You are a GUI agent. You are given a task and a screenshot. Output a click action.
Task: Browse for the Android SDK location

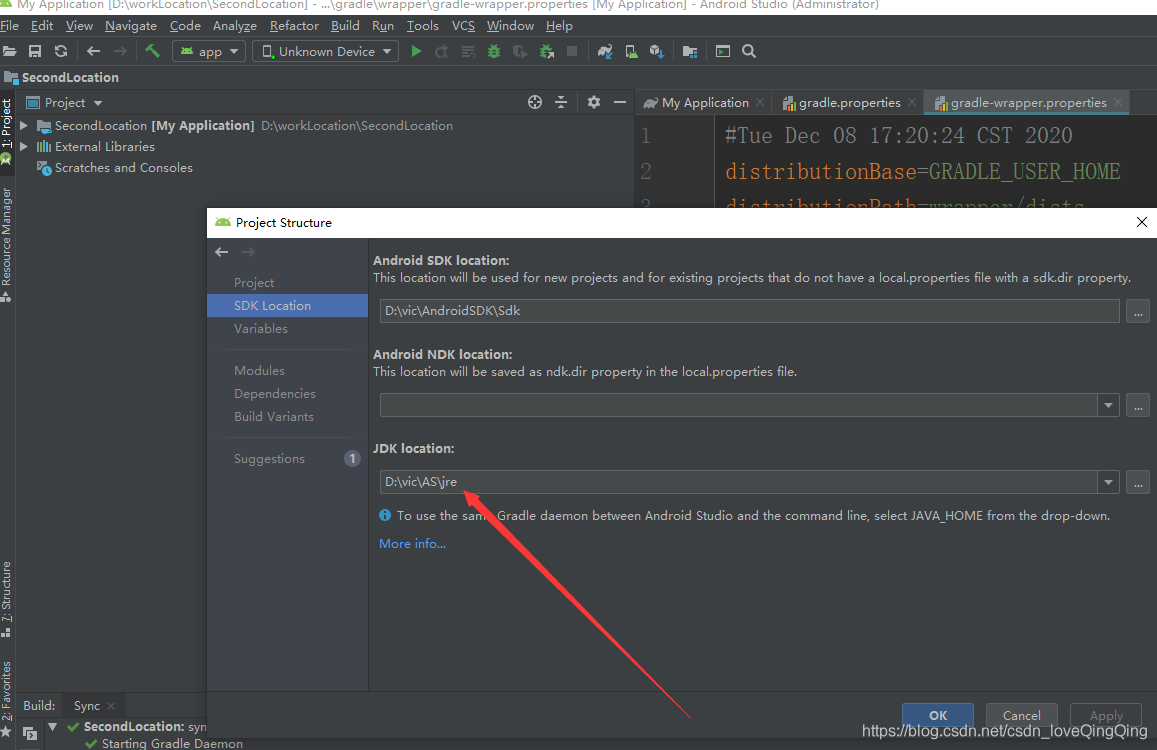(1138, 312)
